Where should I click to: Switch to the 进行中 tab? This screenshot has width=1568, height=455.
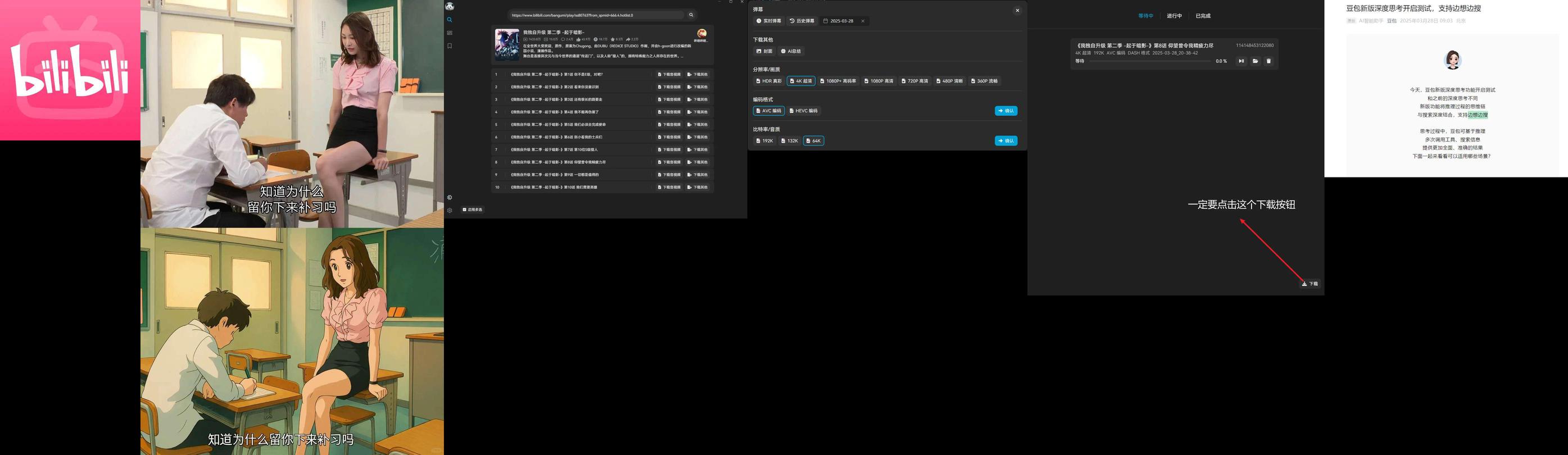(1173, 16)
